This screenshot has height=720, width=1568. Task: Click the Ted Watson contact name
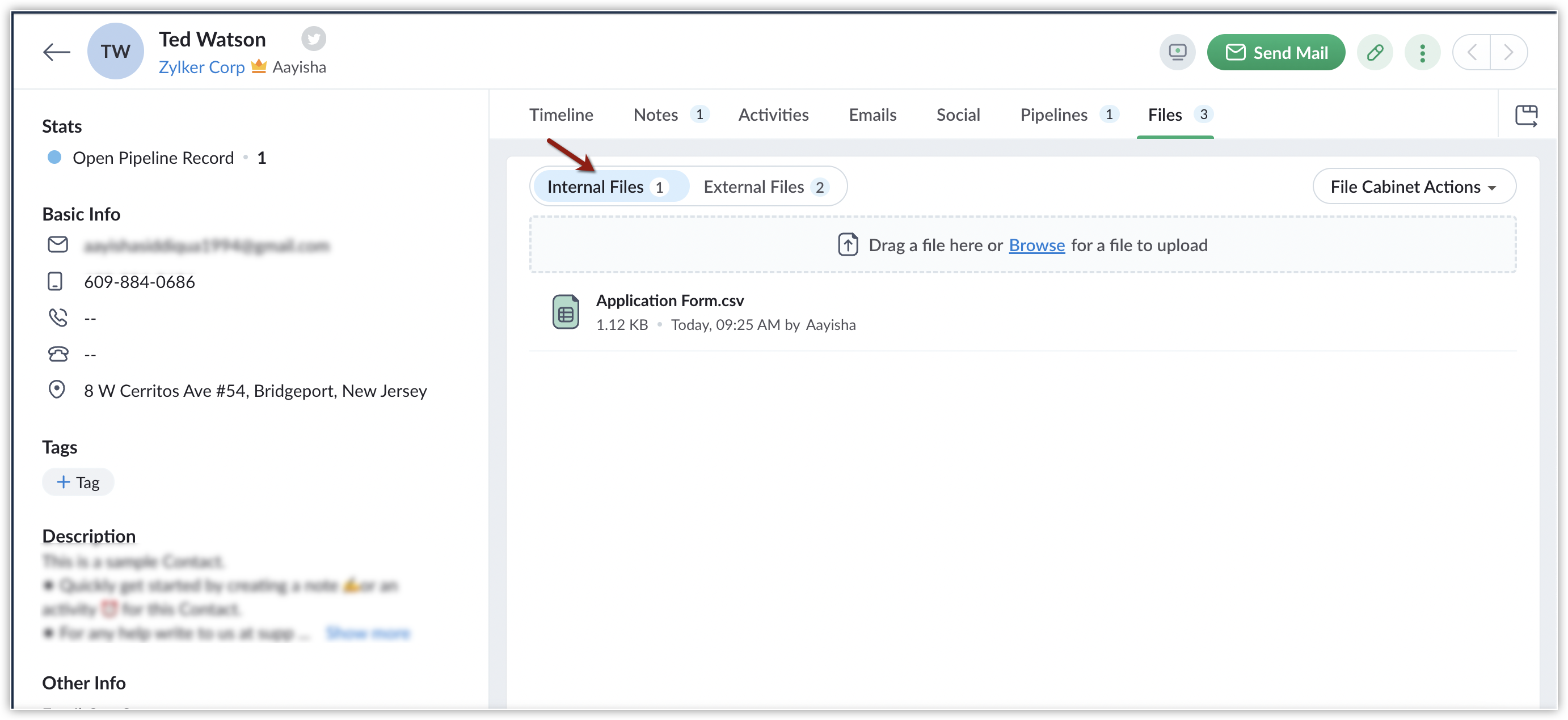click(212, 40)
